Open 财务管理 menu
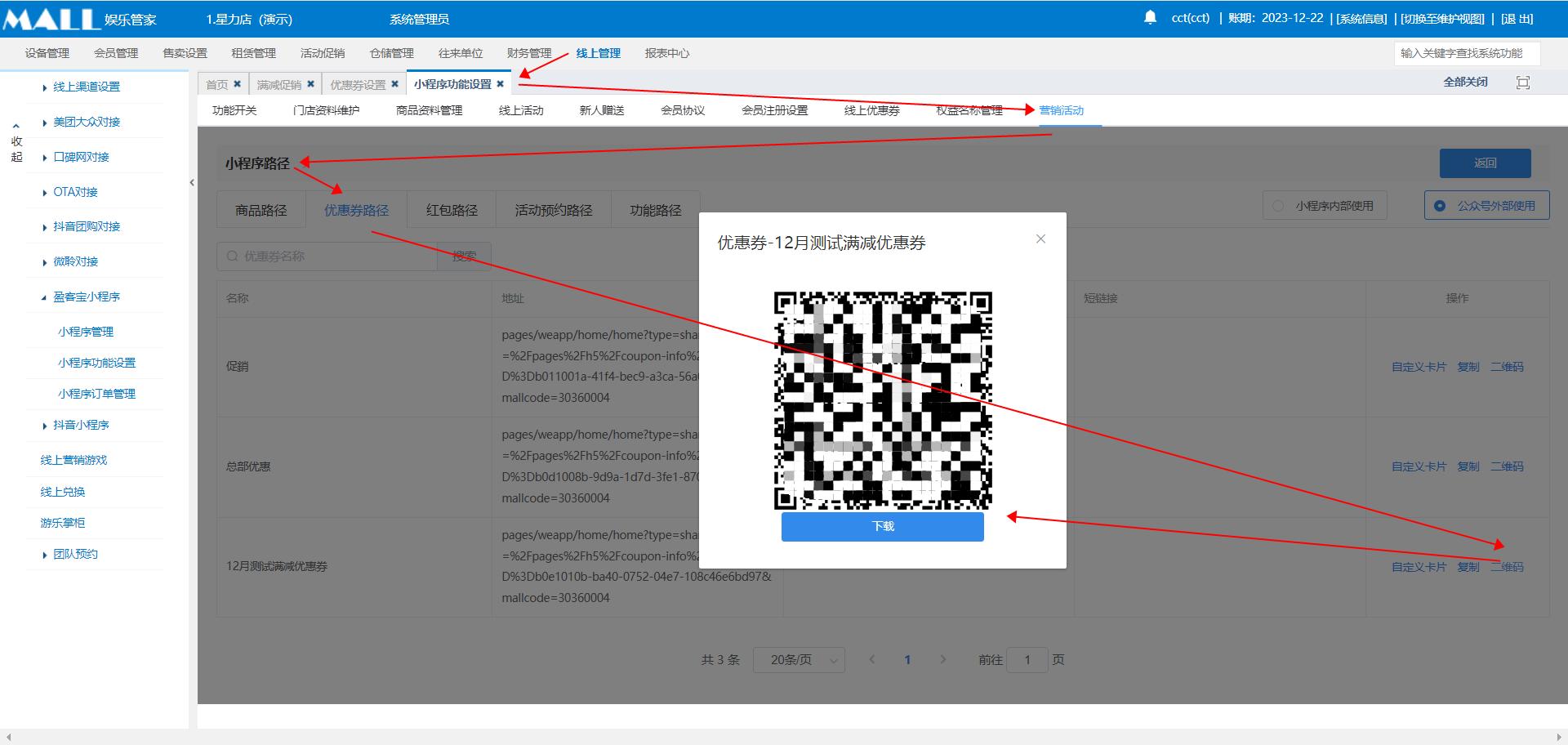Screen dimensions: 1568x745 pyautogui.click(x=529, y=53)
